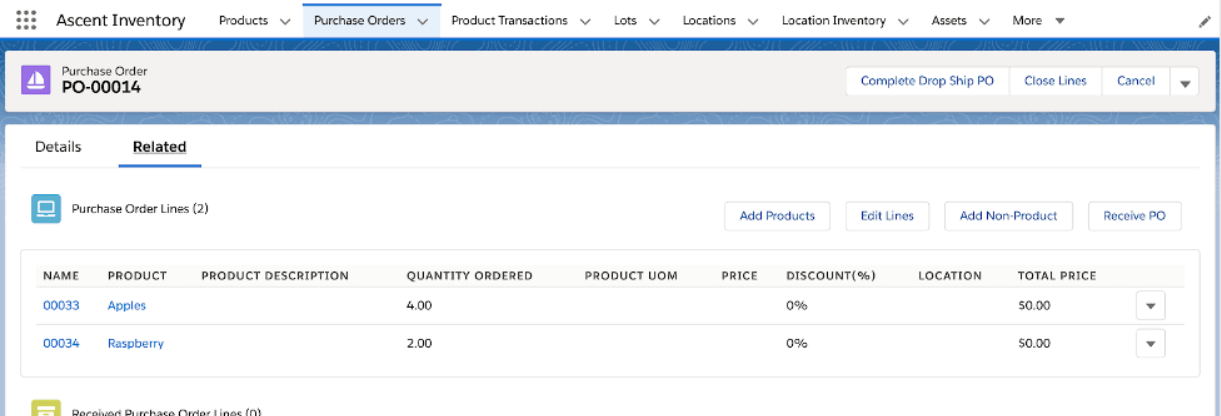
Task: Click the Close Lines button
Action: 1055,81
